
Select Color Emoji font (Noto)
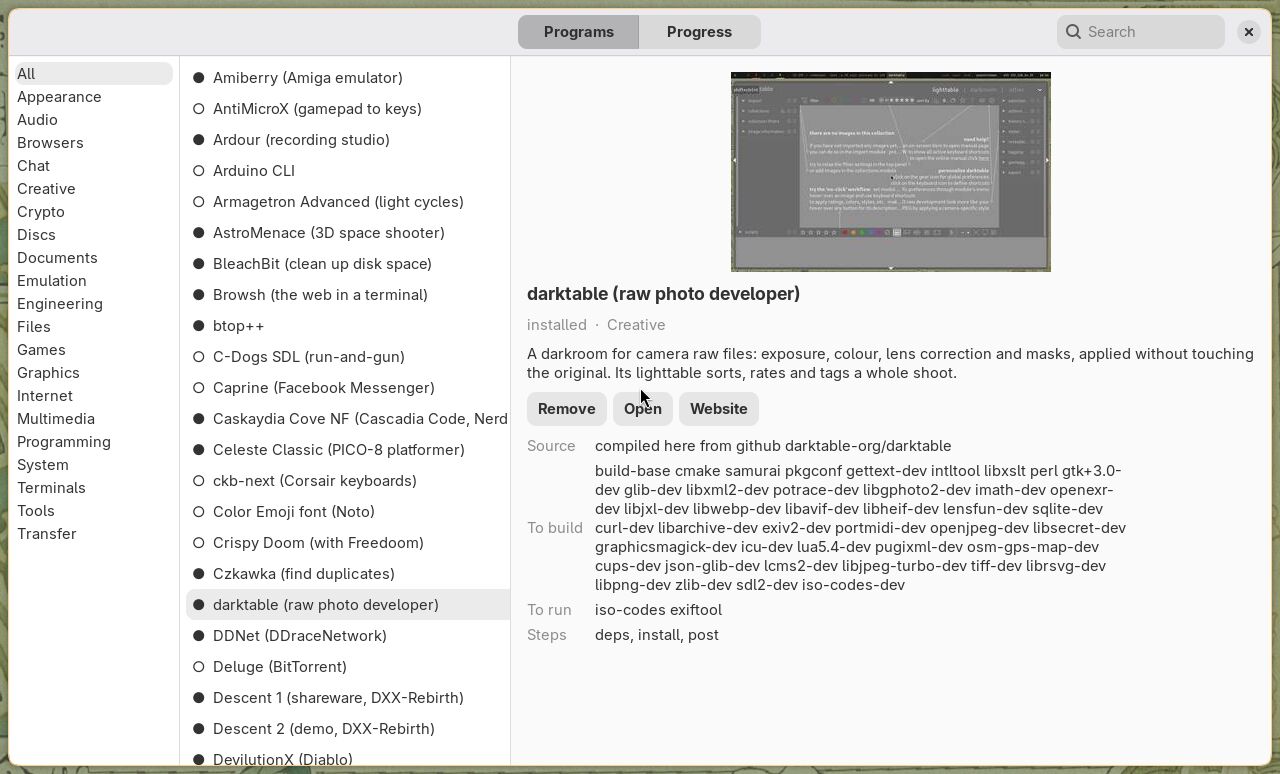pyautogui.click(x=347, y=512)
